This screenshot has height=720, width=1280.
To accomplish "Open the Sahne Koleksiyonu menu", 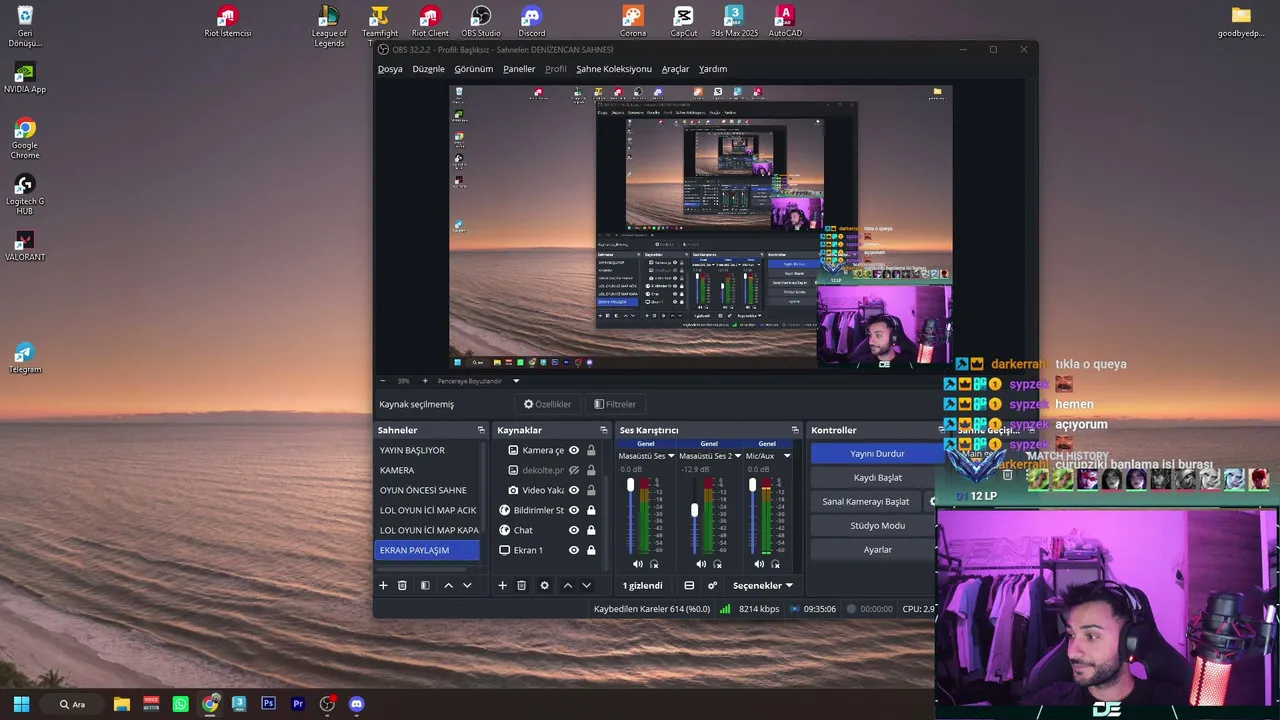I will (x=614, y=69).
